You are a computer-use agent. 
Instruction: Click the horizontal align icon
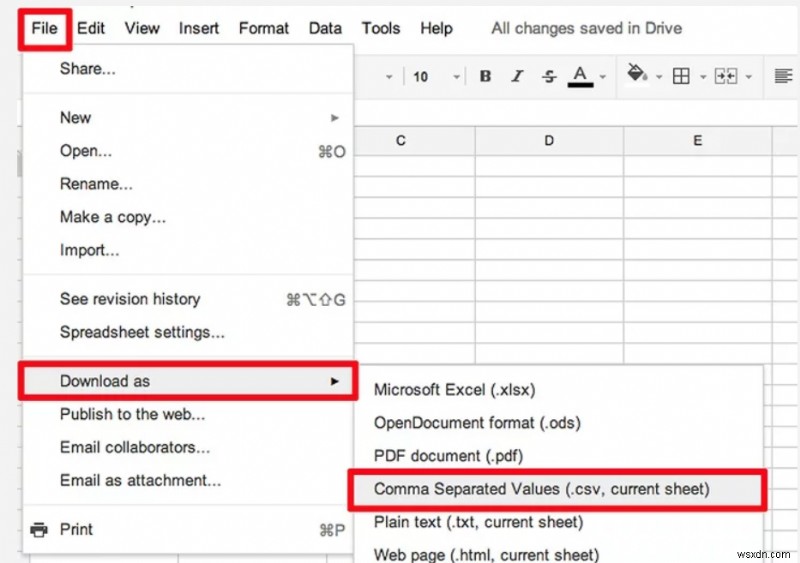pos(783,77)
